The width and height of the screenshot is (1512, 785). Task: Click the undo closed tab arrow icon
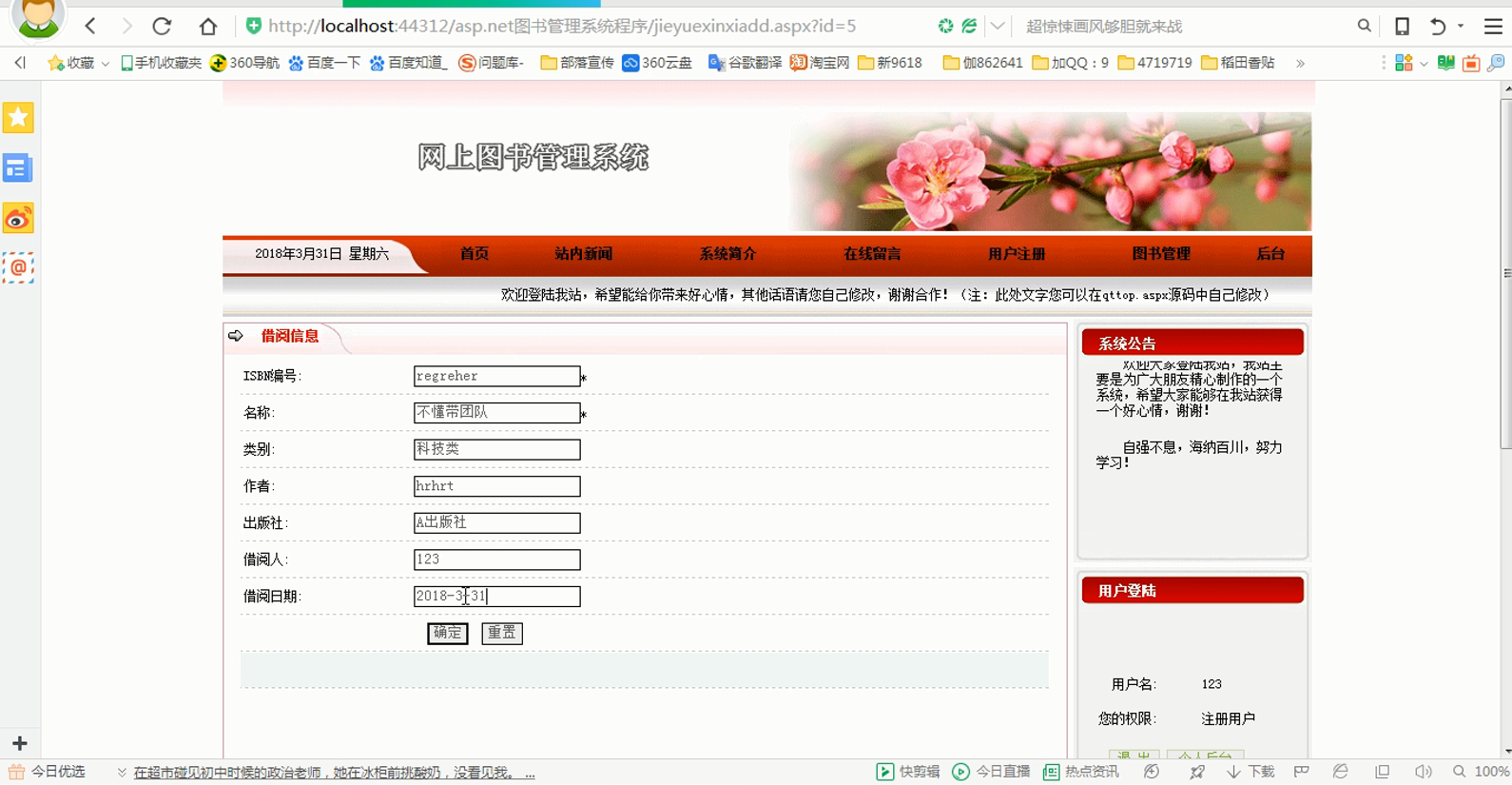coord(1438,26)
